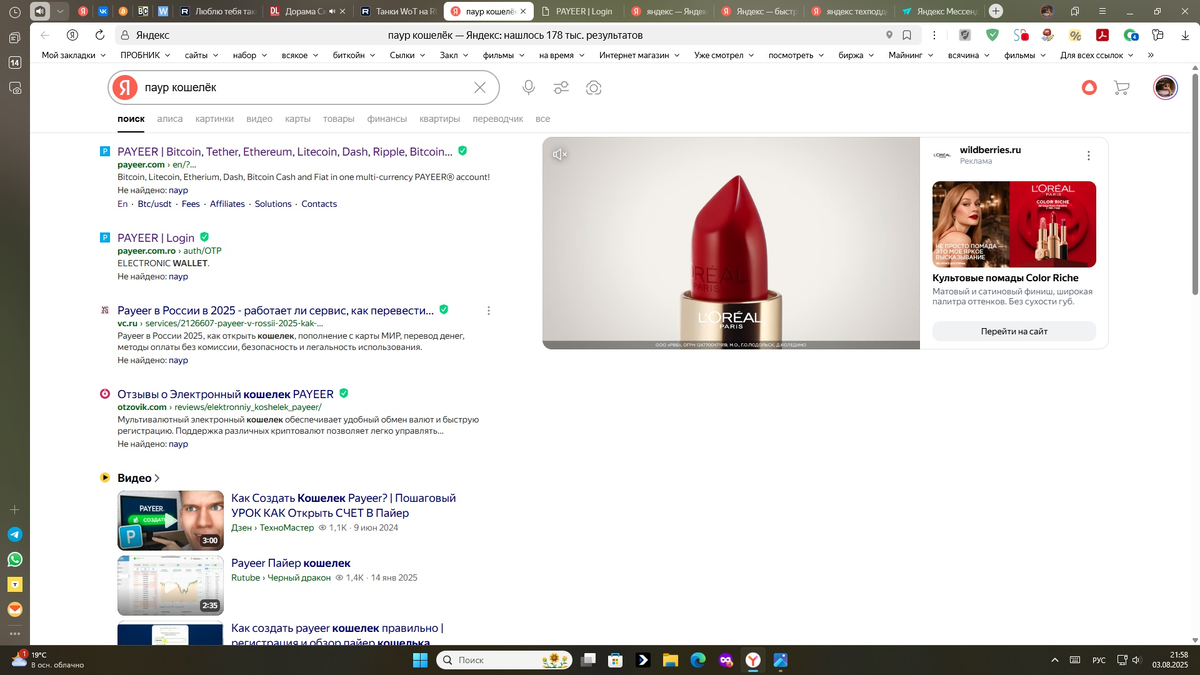Open Telegram in the browser sidebar

15,535
